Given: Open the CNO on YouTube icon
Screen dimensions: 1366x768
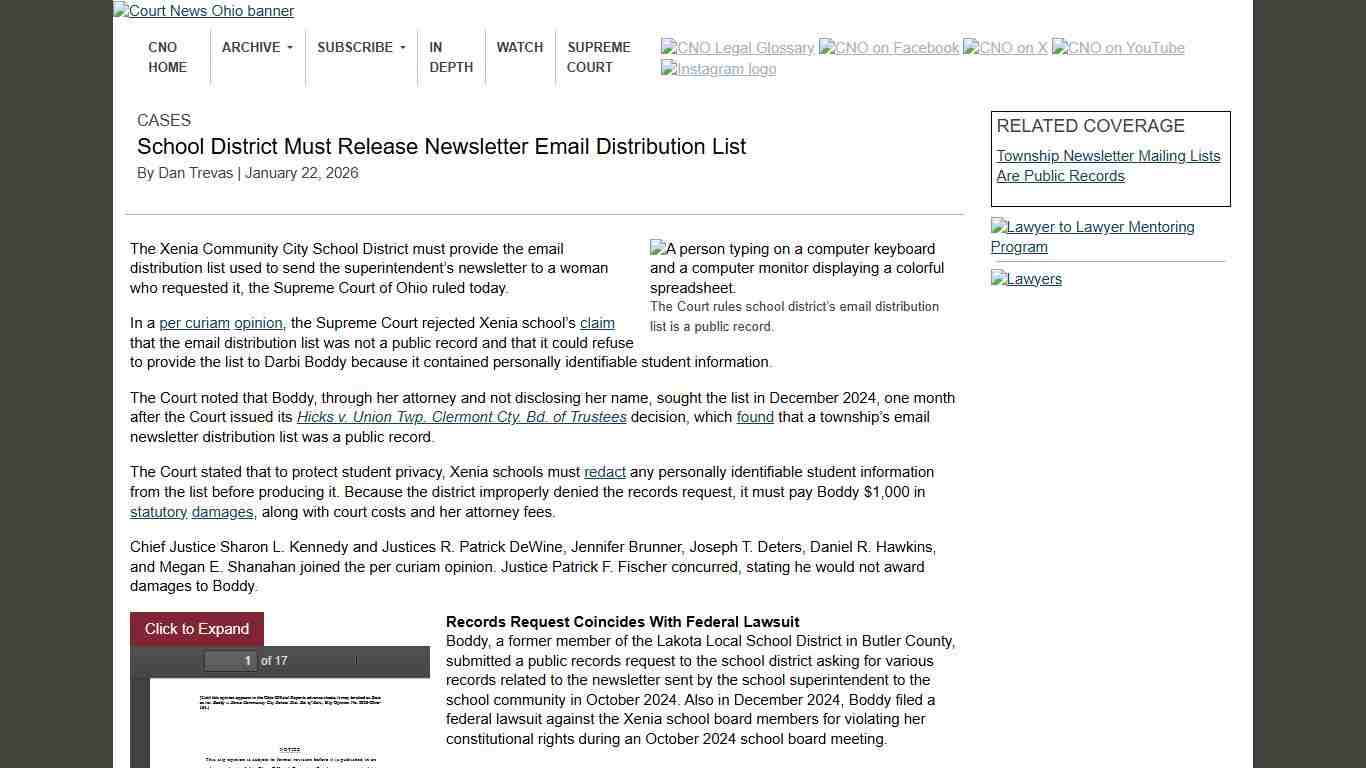Looking at the screenshot, I should click(1117, 47).
